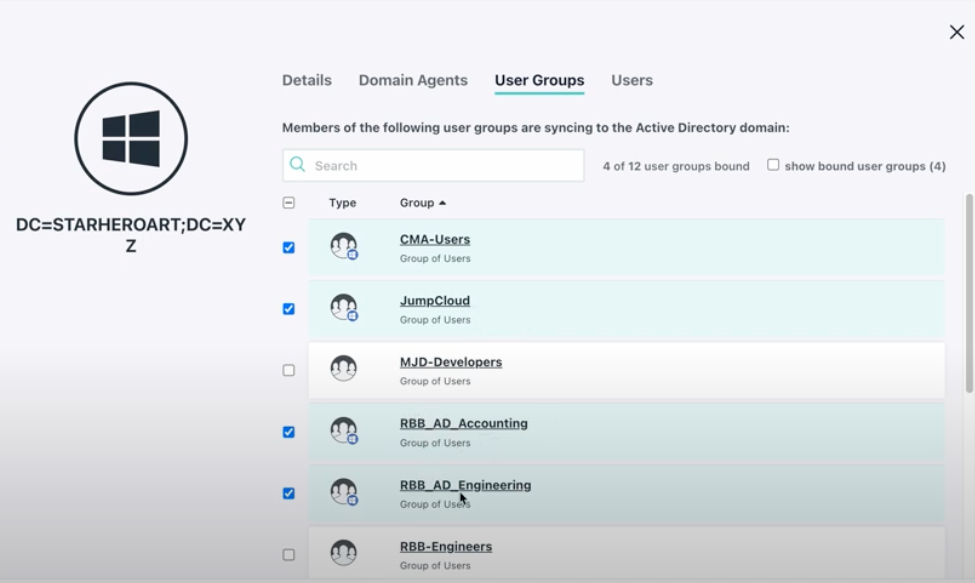This screenshot has height=583, width=975.
Task: Click the 'Members of the following user groups' description
Action: tap(536, 127)
